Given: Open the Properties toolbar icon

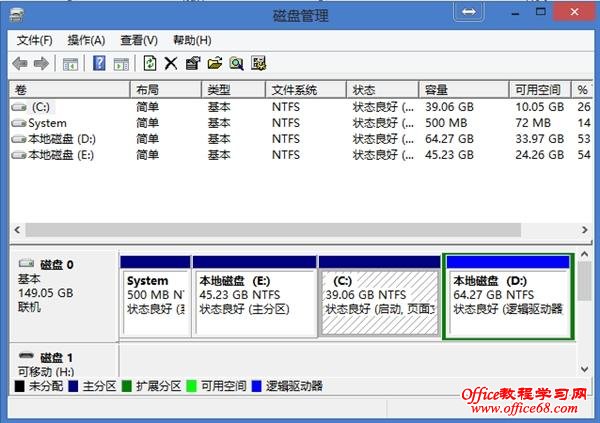Looking at the screenshot, I should pyautogui.click(x=193, y=63).
